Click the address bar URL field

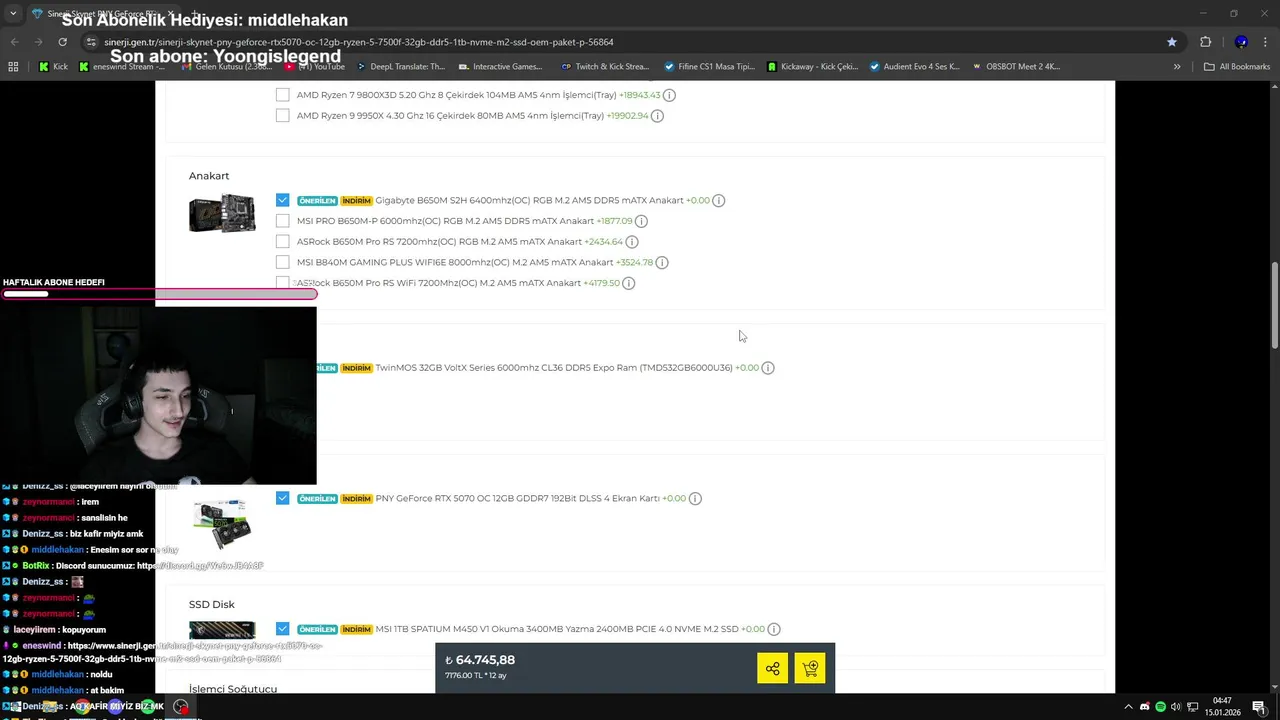tap(620, 42)
